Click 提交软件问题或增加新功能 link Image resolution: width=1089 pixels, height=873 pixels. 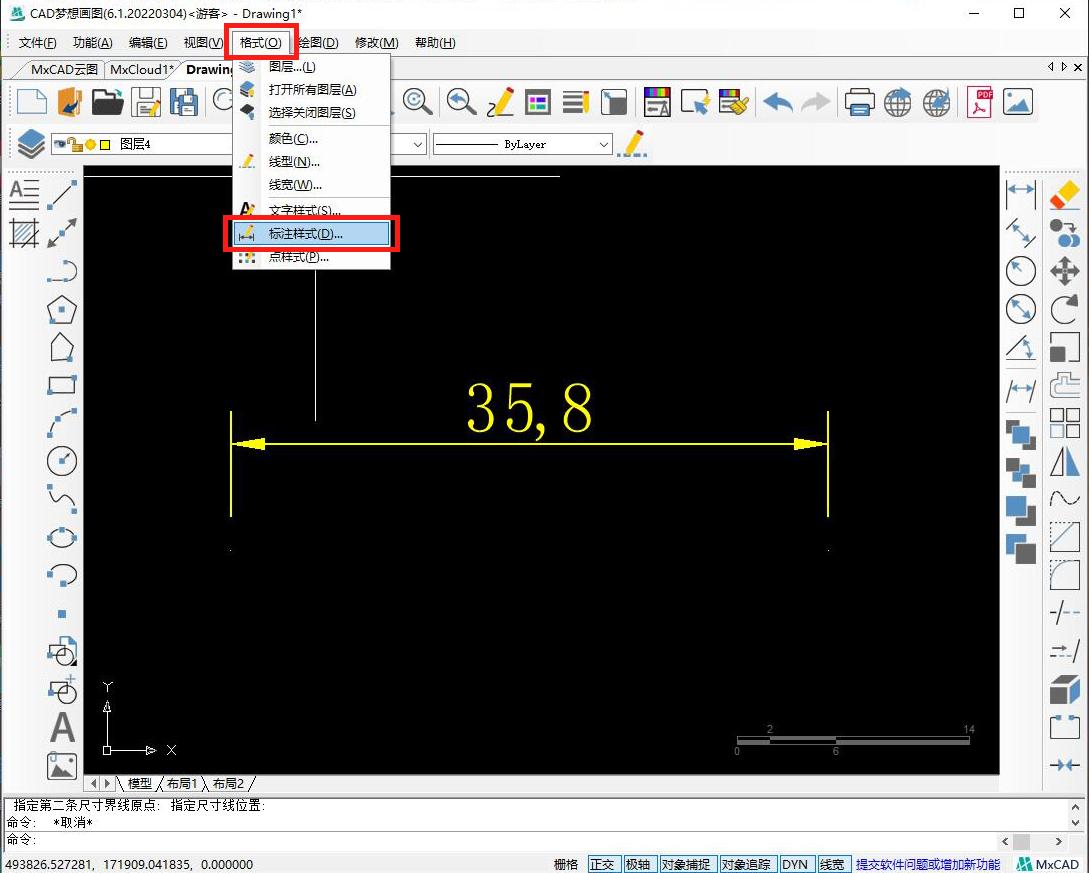pyautogui.click(x=927, y=864)
